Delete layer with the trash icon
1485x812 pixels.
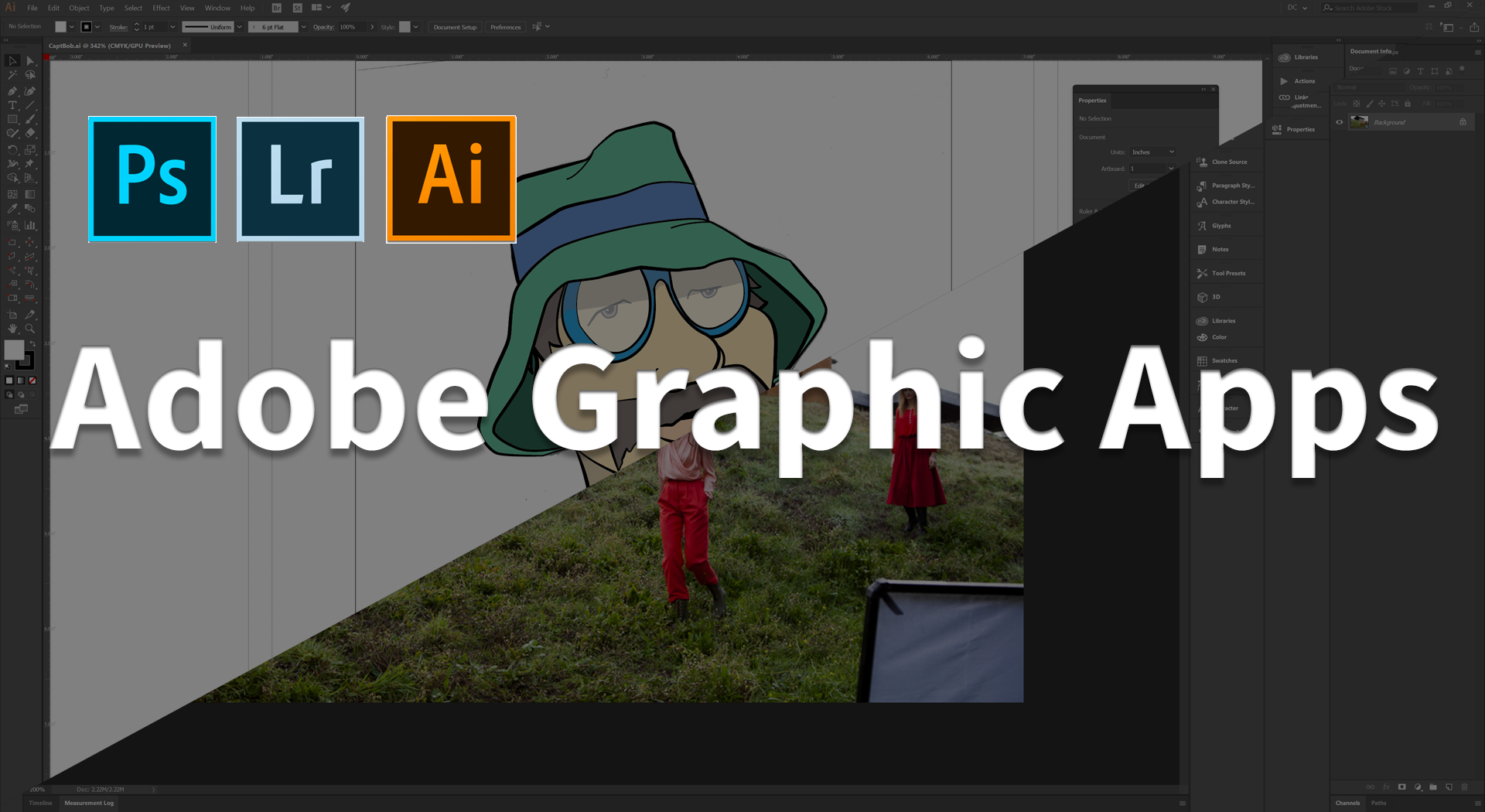[1464, 787]
